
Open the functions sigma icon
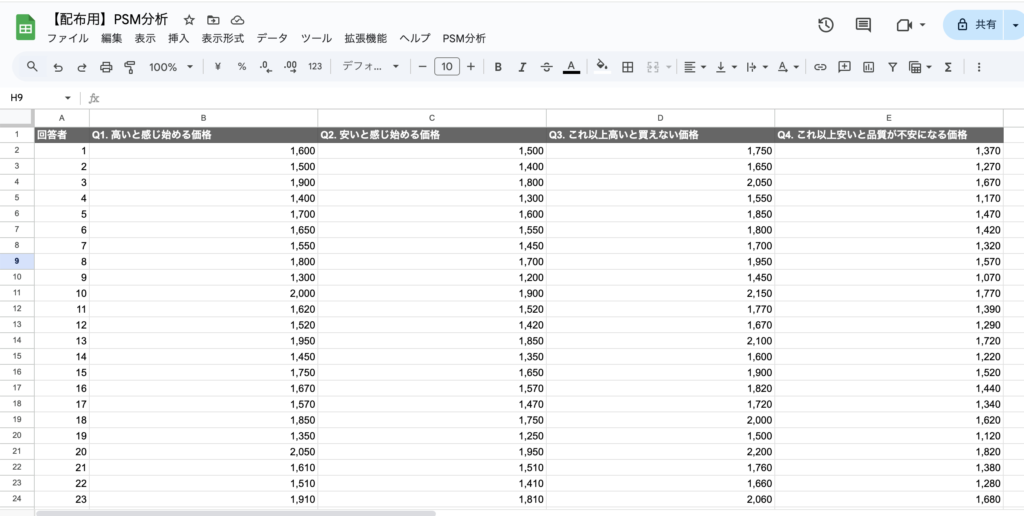pyautogui.click(x=947, y=67)
